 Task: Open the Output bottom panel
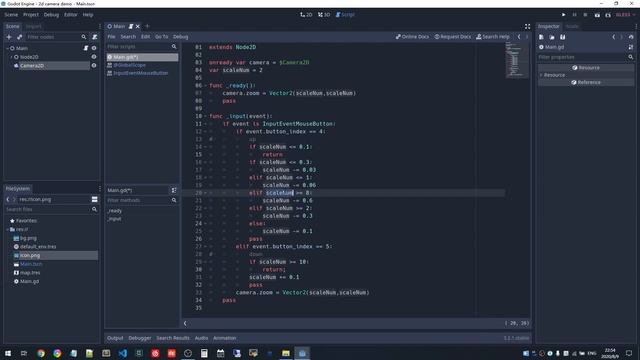point(115,338)
